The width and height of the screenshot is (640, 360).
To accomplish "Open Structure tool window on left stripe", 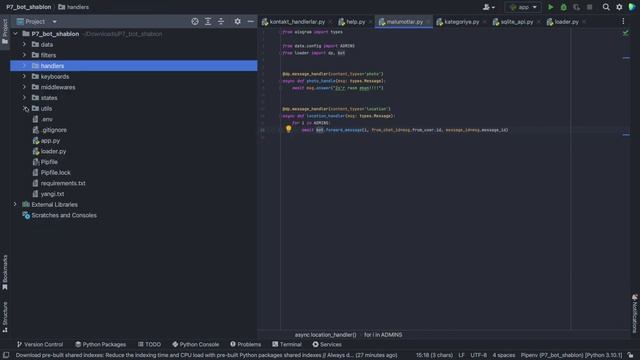I will click(5, 317).
